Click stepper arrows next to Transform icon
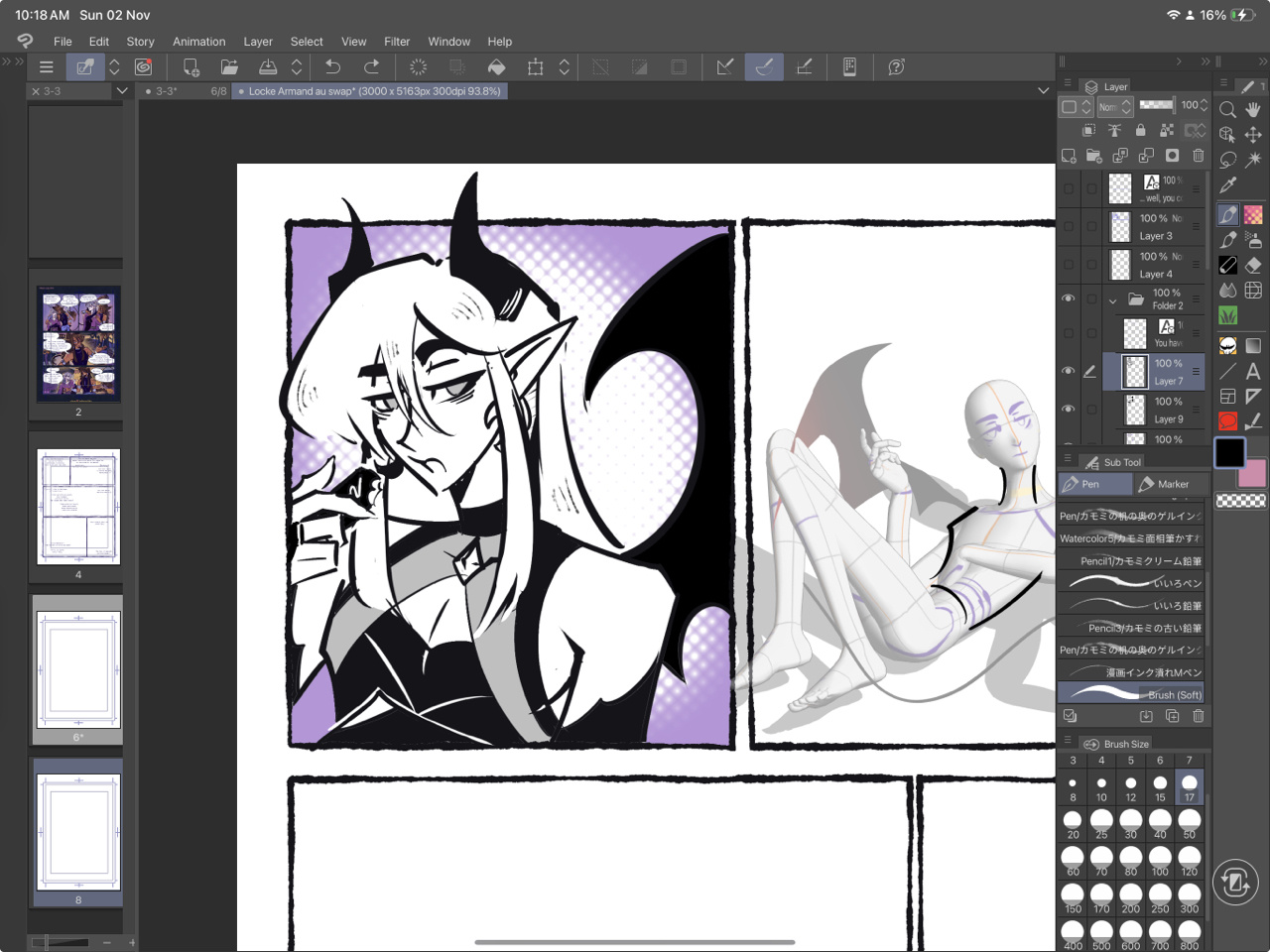Viewport: 1270px width, 952px height. pyautogui.click(x=564, y=66)
